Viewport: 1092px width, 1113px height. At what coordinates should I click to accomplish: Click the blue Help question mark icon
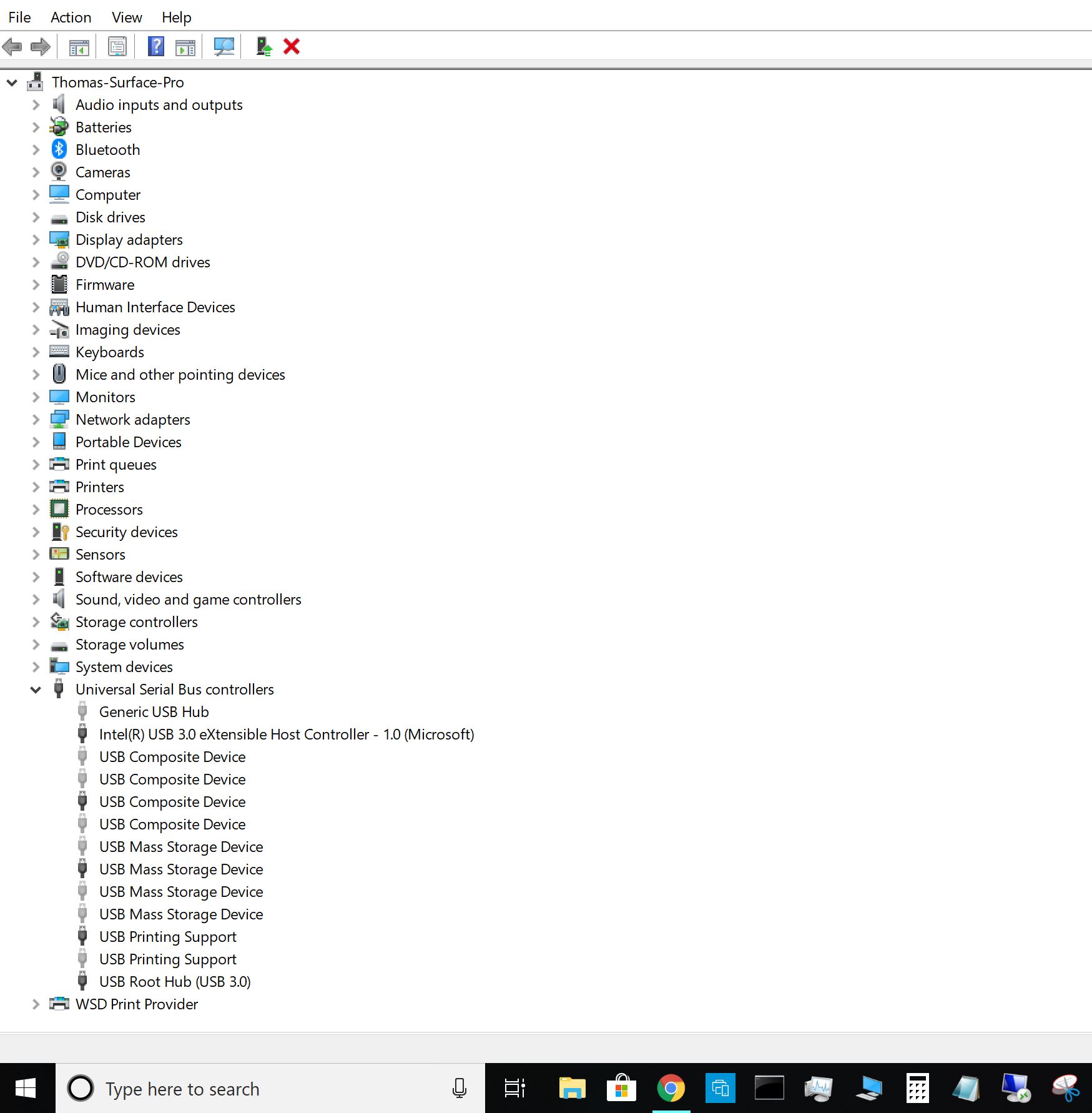155,47
